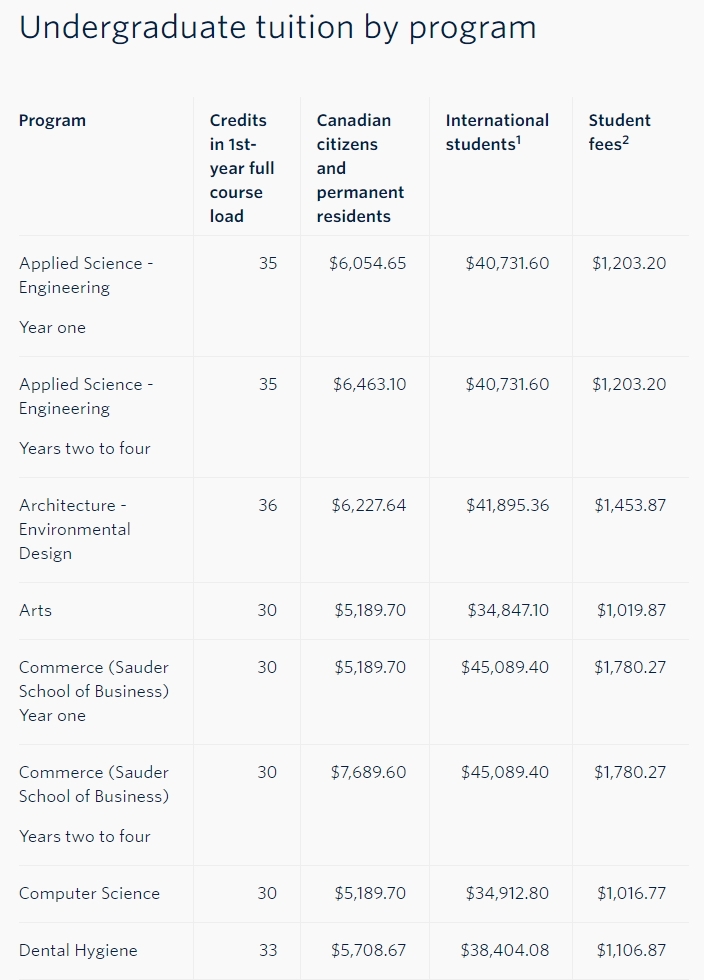
Task: Click the Student fees footnote 2 header
Action: 620,132
